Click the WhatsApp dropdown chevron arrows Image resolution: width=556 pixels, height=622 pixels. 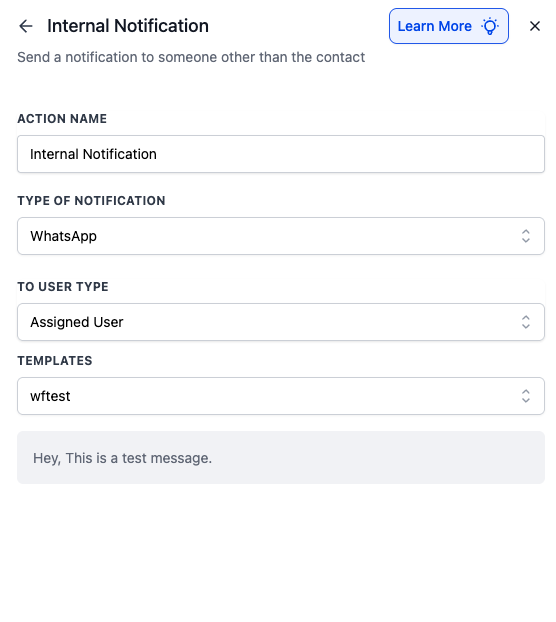click(526, 236)
